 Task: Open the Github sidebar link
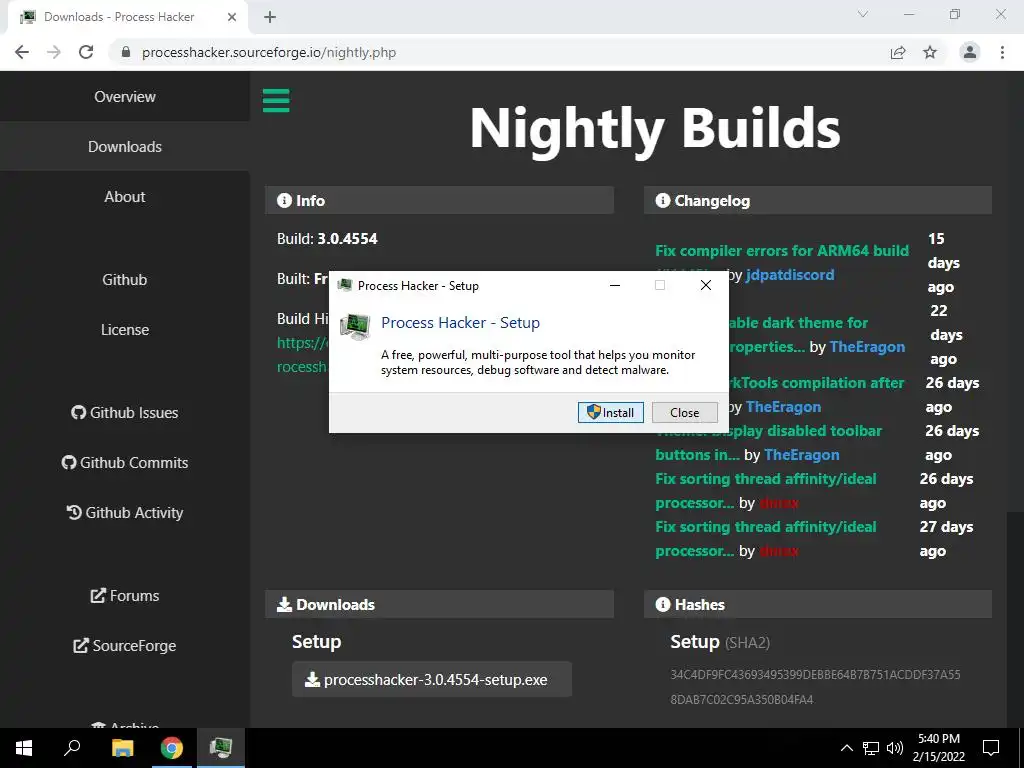click(x=125, y=280)
